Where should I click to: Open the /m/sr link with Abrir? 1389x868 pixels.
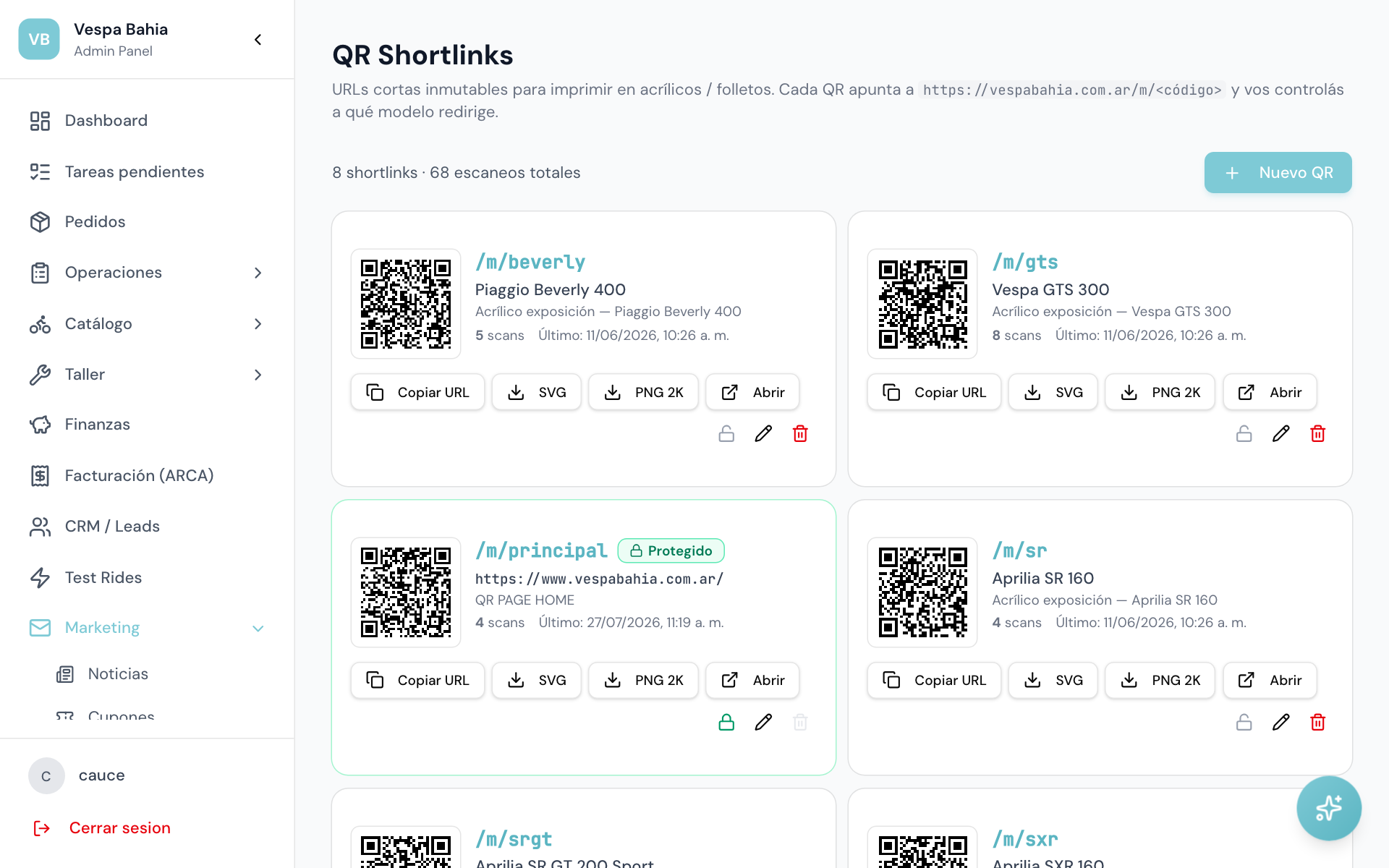[x=1270, y=680]
